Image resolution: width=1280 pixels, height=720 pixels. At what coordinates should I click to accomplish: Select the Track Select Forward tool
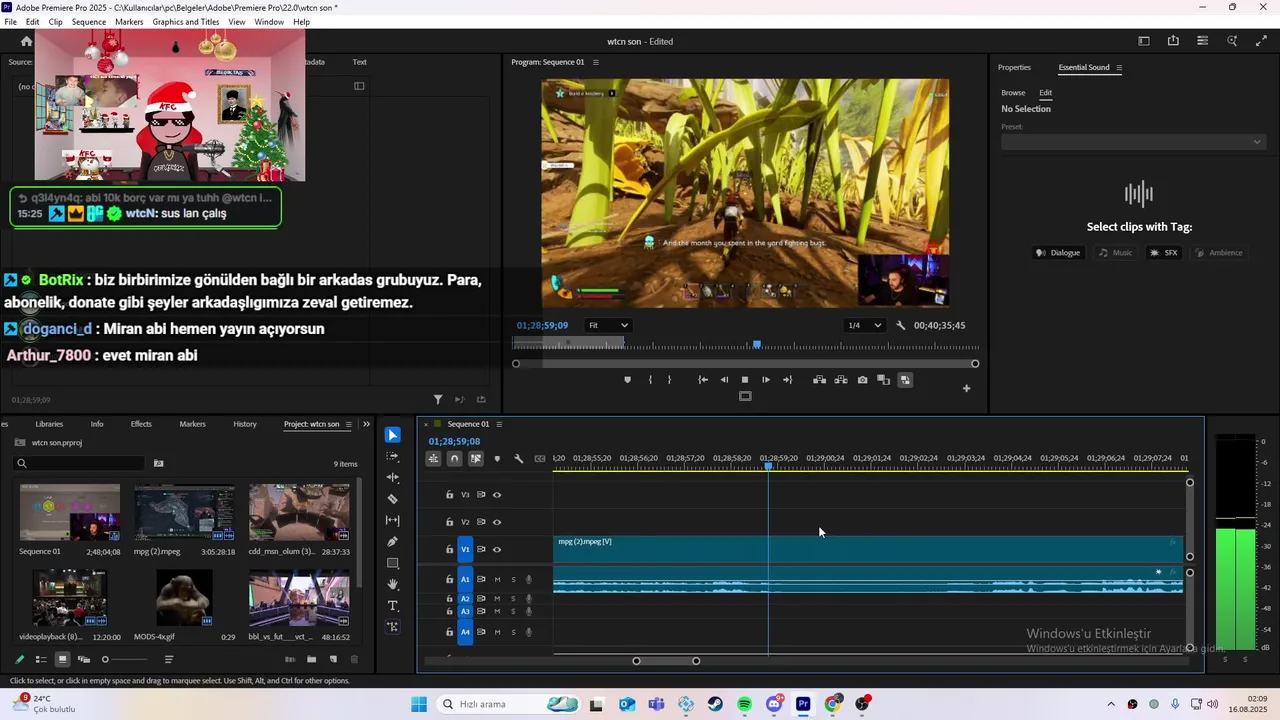(393, 456)
